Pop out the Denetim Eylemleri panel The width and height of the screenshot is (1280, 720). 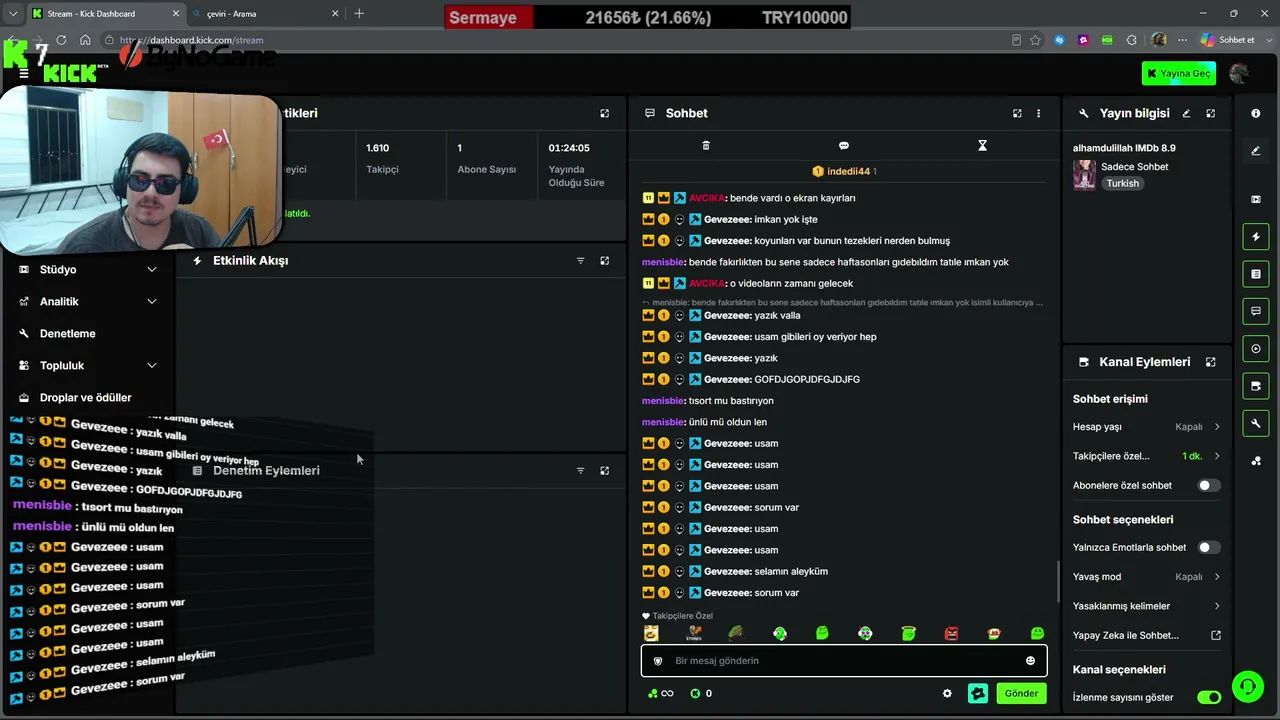coord(604,471)
